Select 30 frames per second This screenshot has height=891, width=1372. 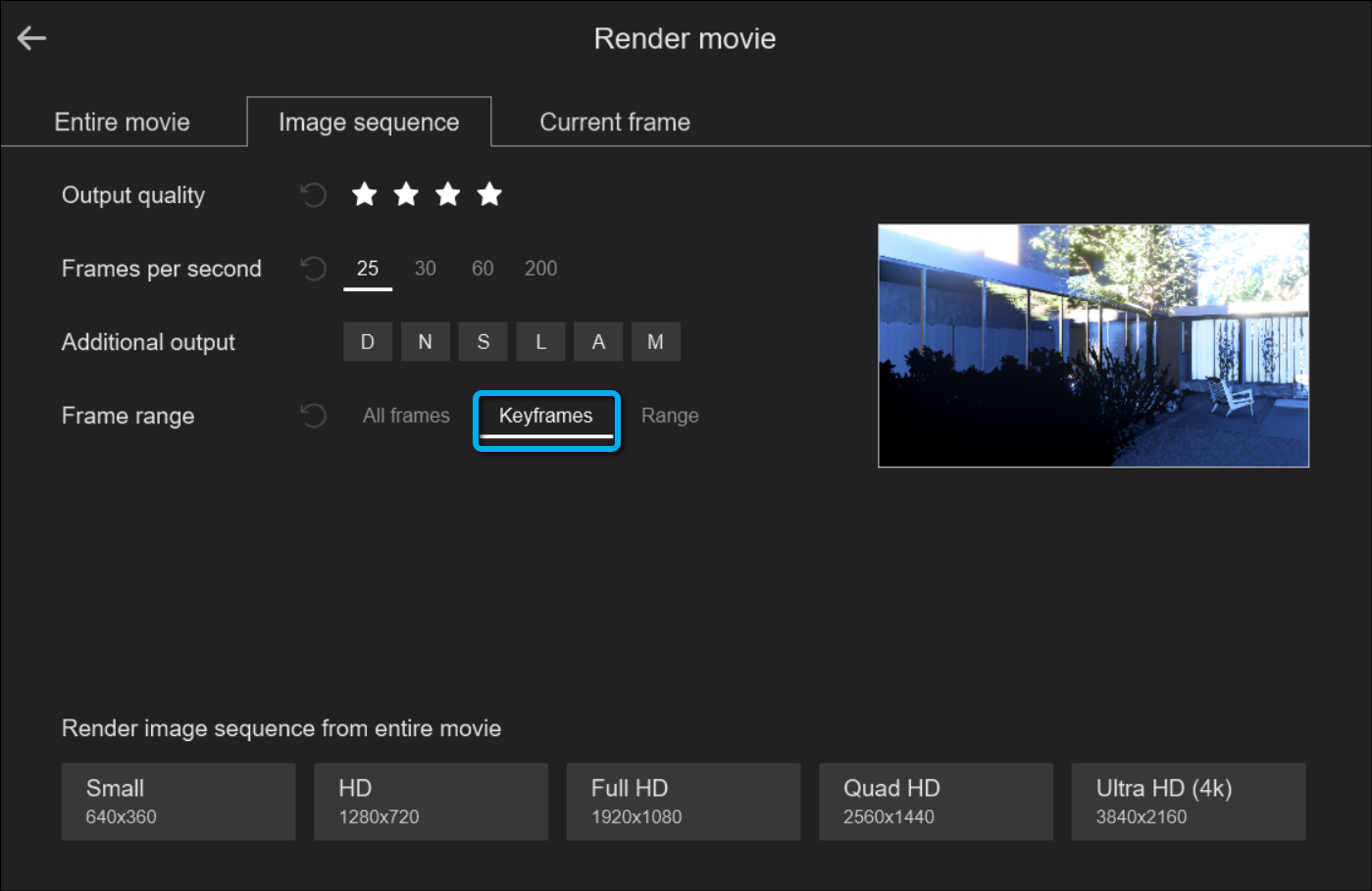pos(425,269)
